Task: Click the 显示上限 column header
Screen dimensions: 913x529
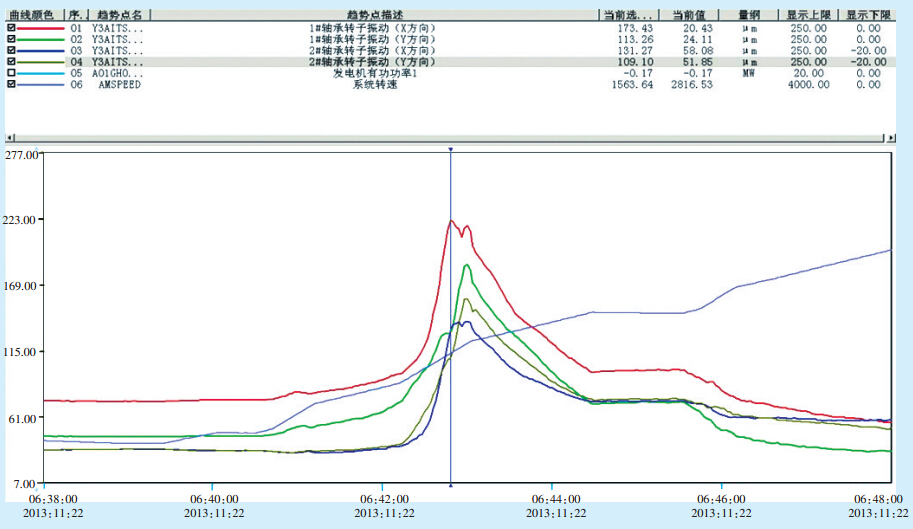Action: pyautogui.click(x=807, y=16)
